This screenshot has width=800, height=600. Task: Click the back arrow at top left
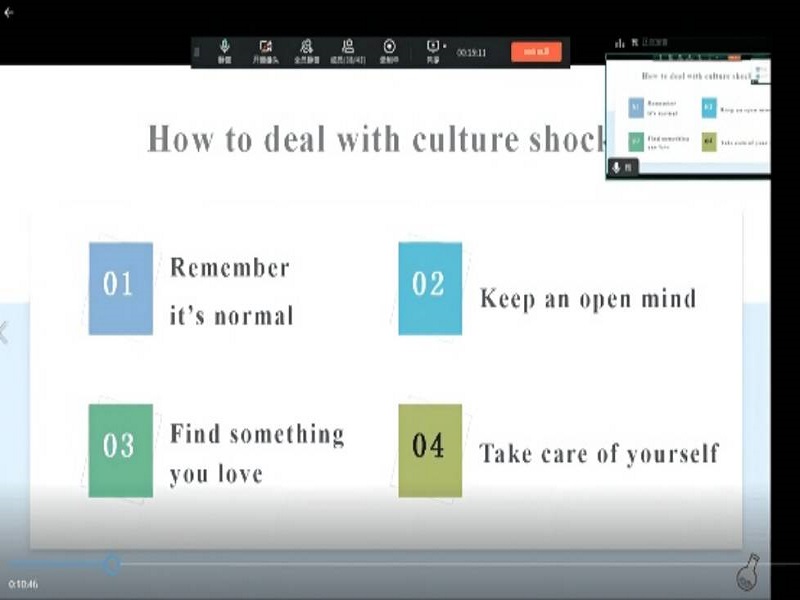(9, 12)
